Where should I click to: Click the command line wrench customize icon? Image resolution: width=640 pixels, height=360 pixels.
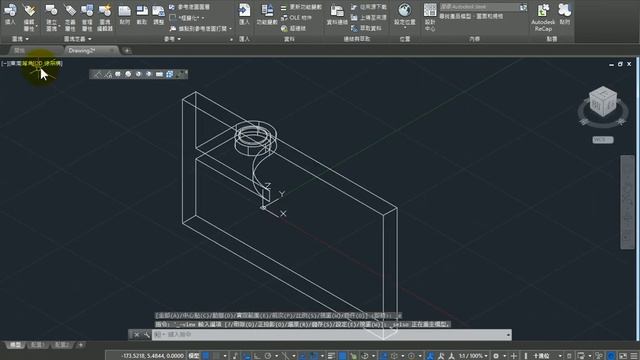click(147, 335)
